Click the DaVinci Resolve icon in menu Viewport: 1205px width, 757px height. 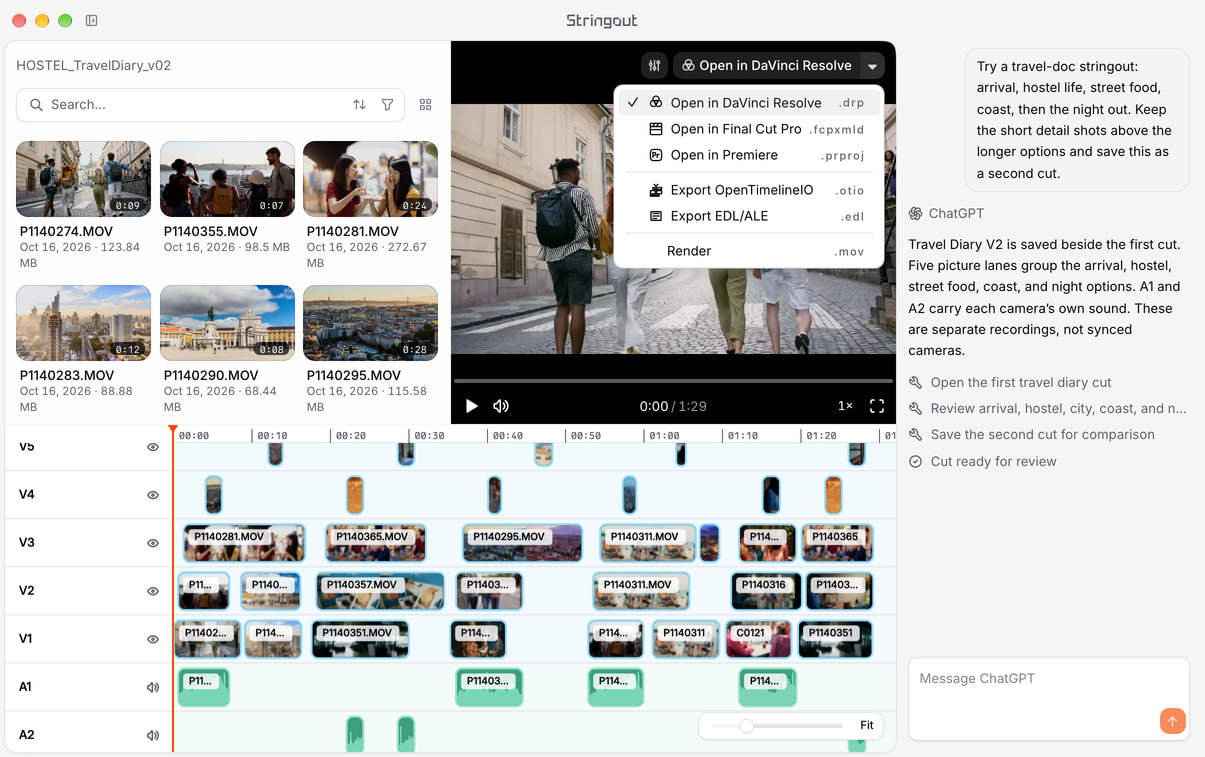[656, 102]
